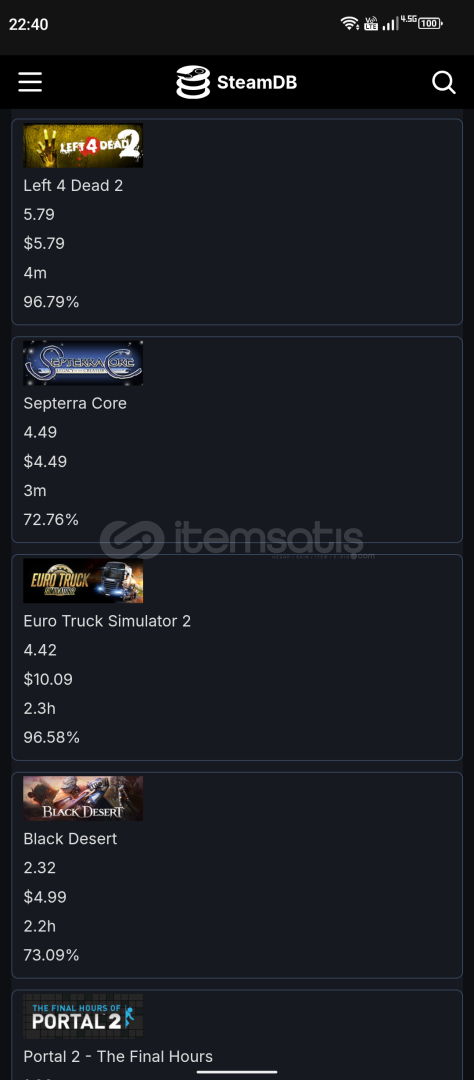The width and height of the screenshot is (474, 1080).
Task: Select the Euro Truck Simulator 2 title
Action: coord(107,621)
